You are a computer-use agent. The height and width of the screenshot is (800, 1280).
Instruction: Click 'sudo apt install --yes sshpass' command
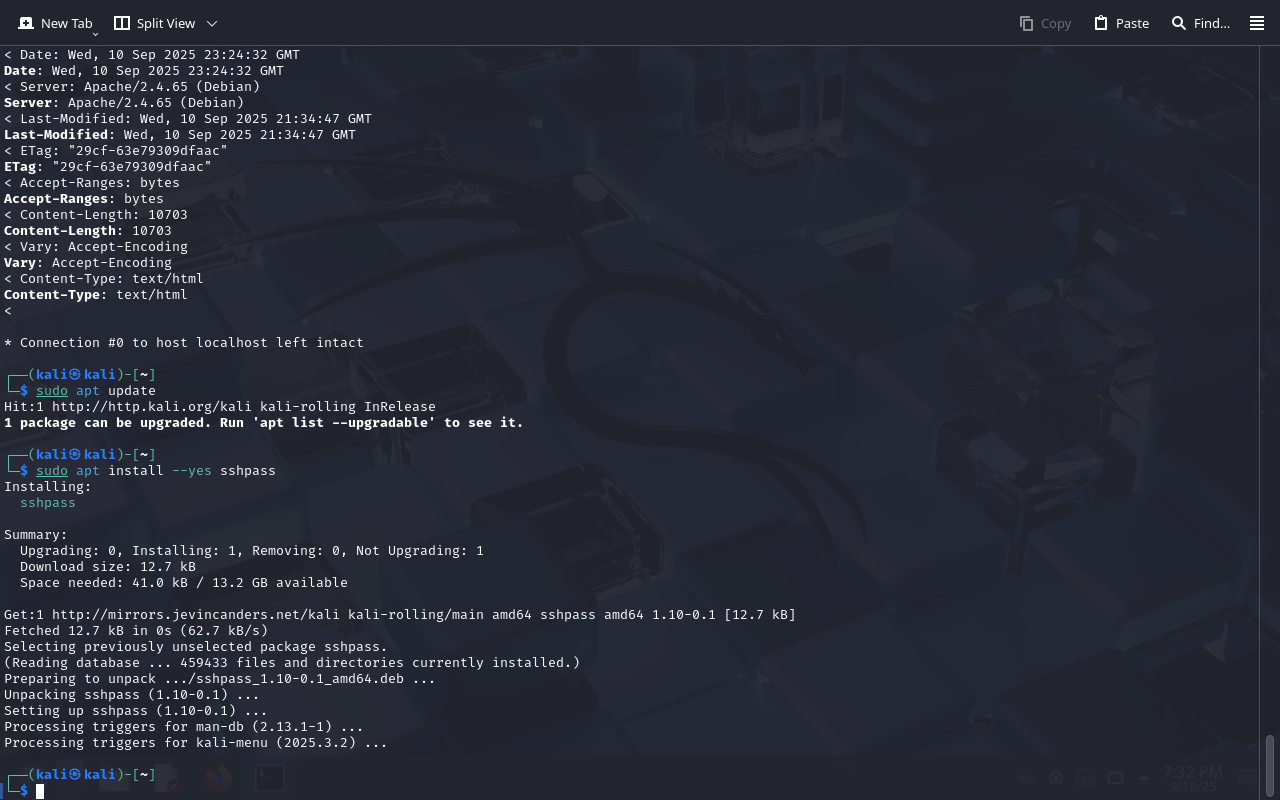coord(156,471)
